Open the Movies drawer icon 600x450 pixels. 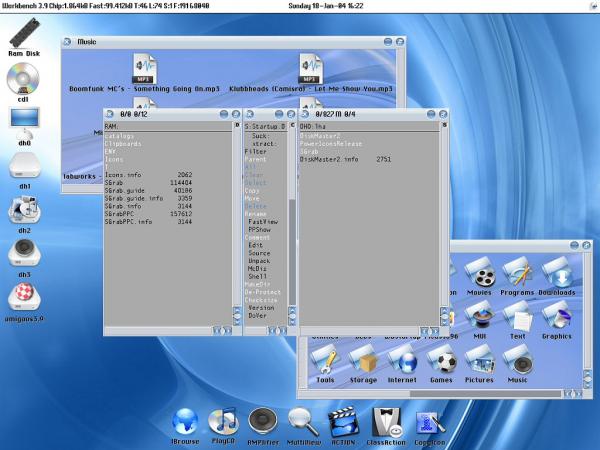point(479,273)
